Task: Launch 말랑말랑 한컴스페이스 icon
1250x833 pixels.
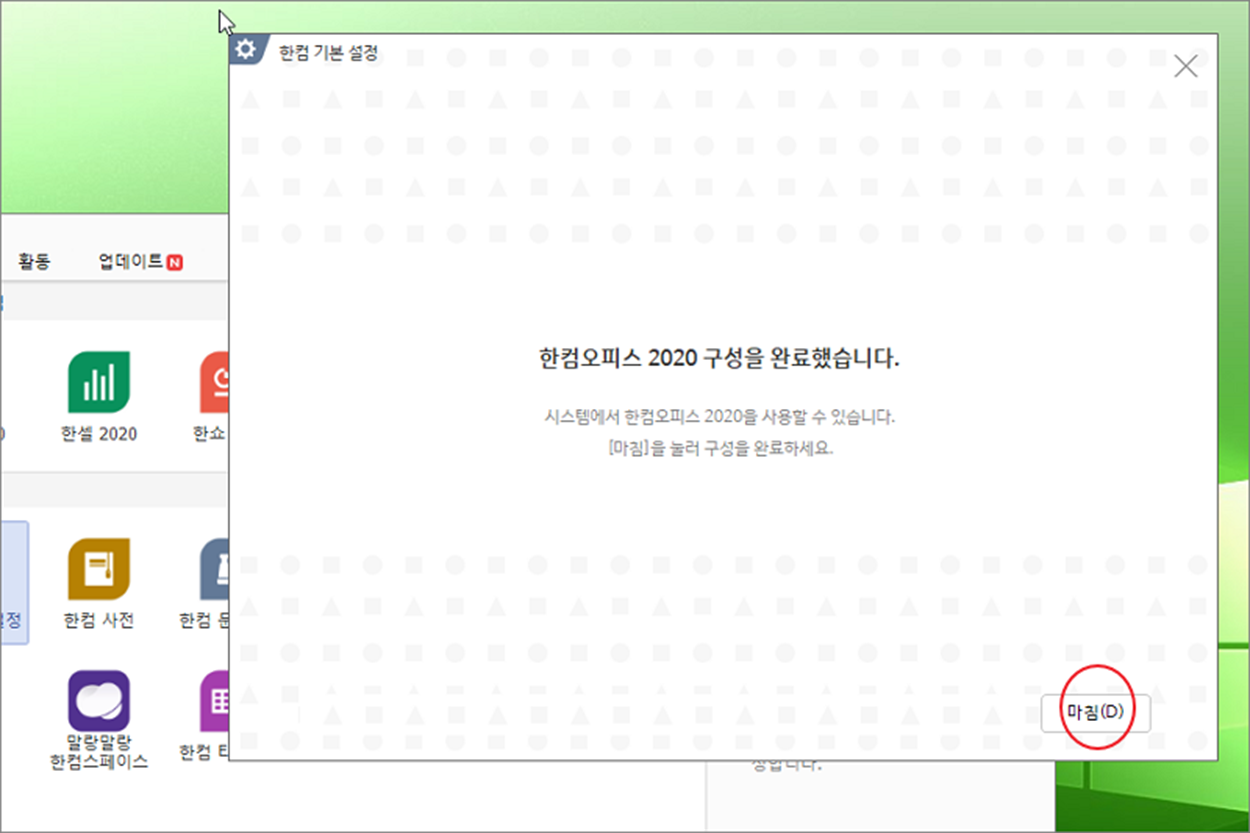Action: 99,700
